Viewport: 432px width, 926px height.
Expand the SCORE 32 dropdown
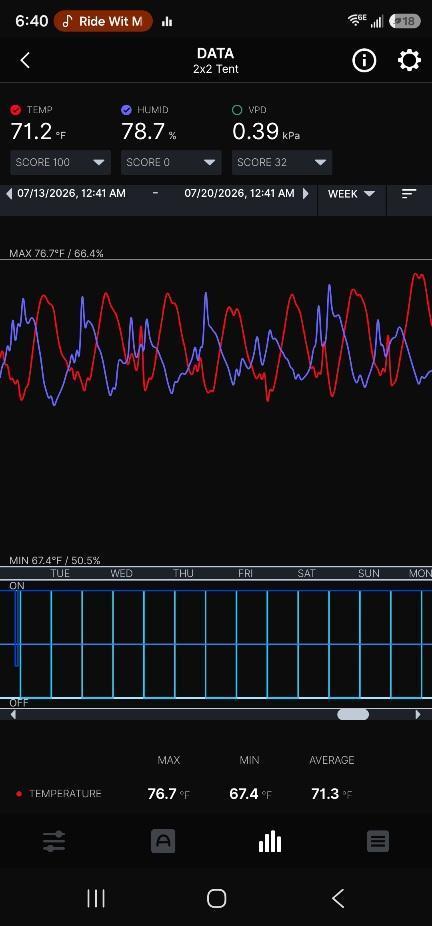[x=282, y=162]
